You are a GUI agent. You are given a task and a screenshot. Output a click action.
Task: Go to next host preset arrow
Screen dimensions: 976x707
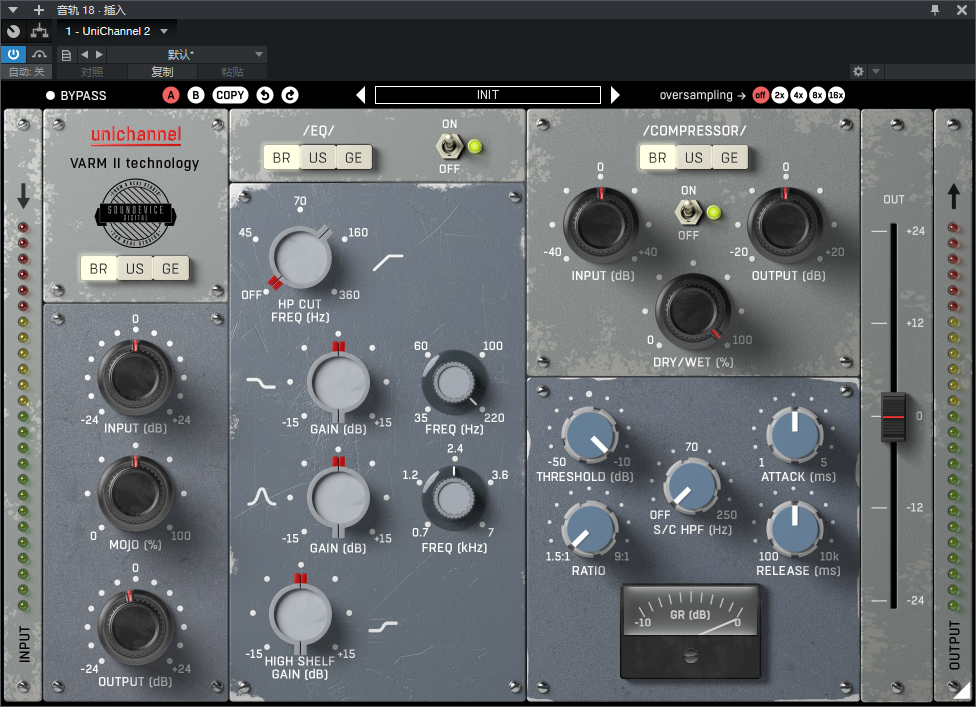click(99, 55)
